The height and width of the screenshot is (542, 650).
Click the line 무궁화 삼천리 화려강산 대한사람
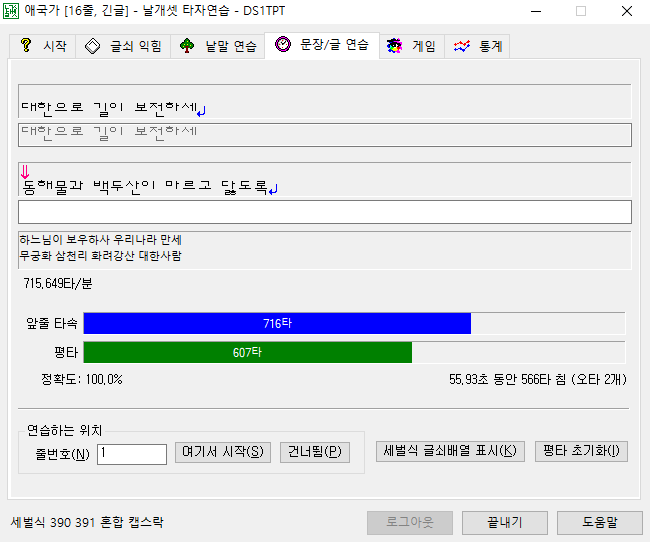100,255
